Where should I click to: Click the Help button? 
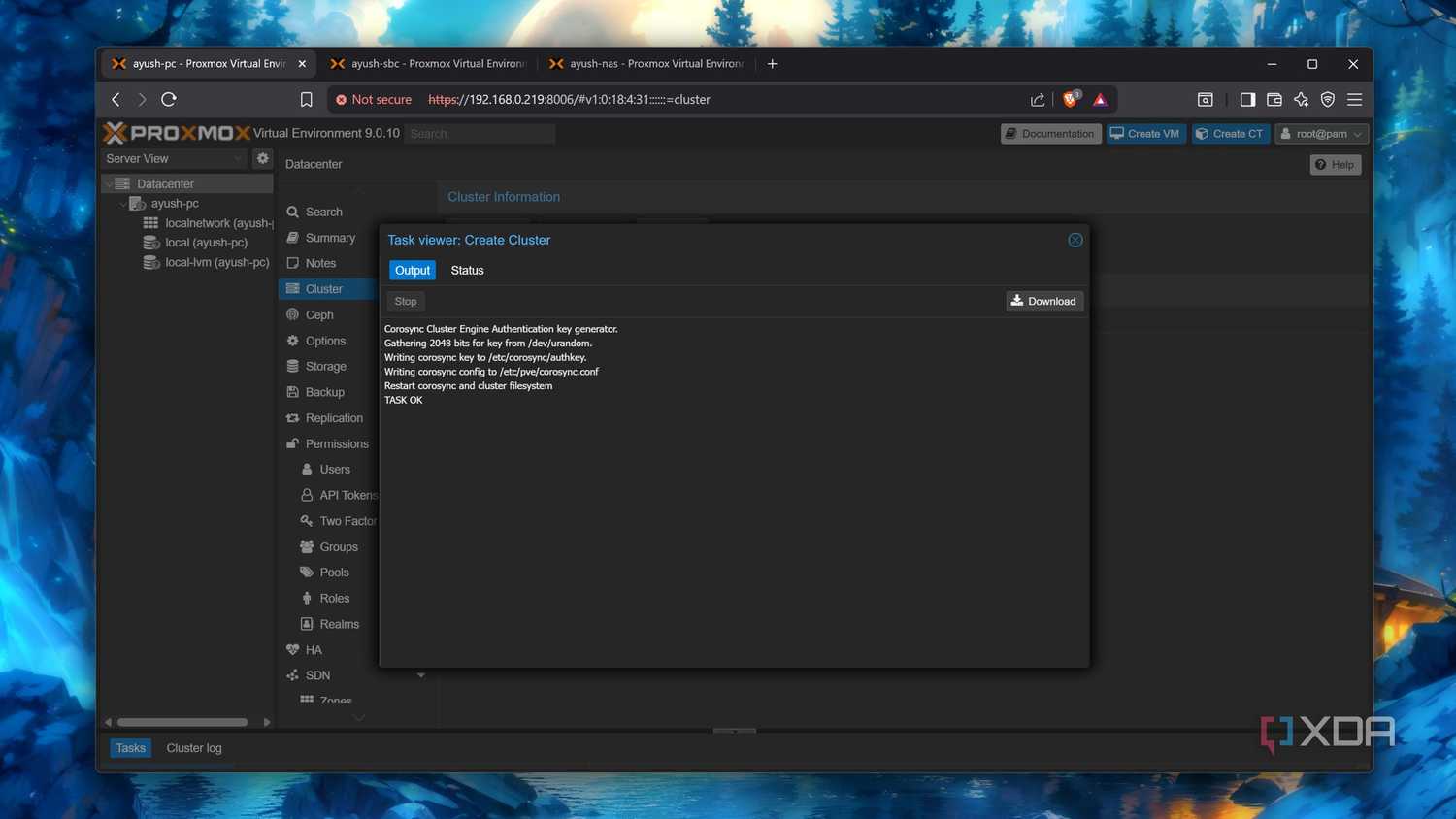[1336, 165]
